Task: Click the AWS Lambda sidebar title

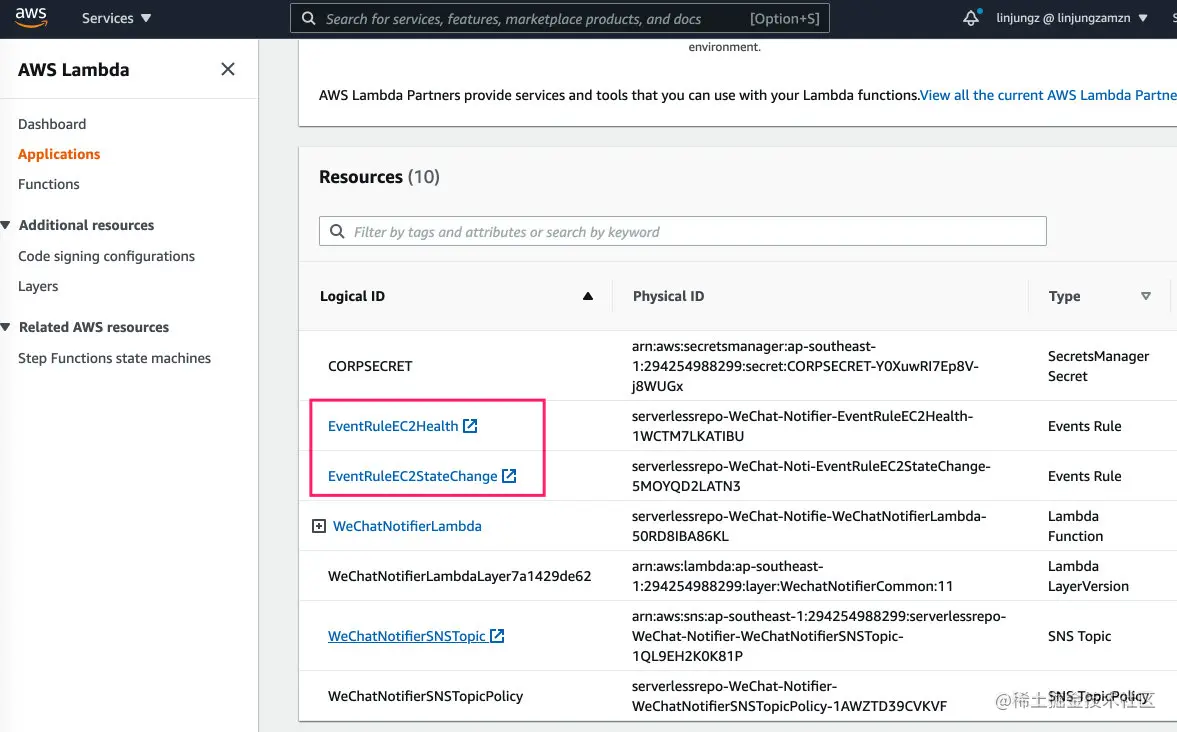Action: (74, 70)
